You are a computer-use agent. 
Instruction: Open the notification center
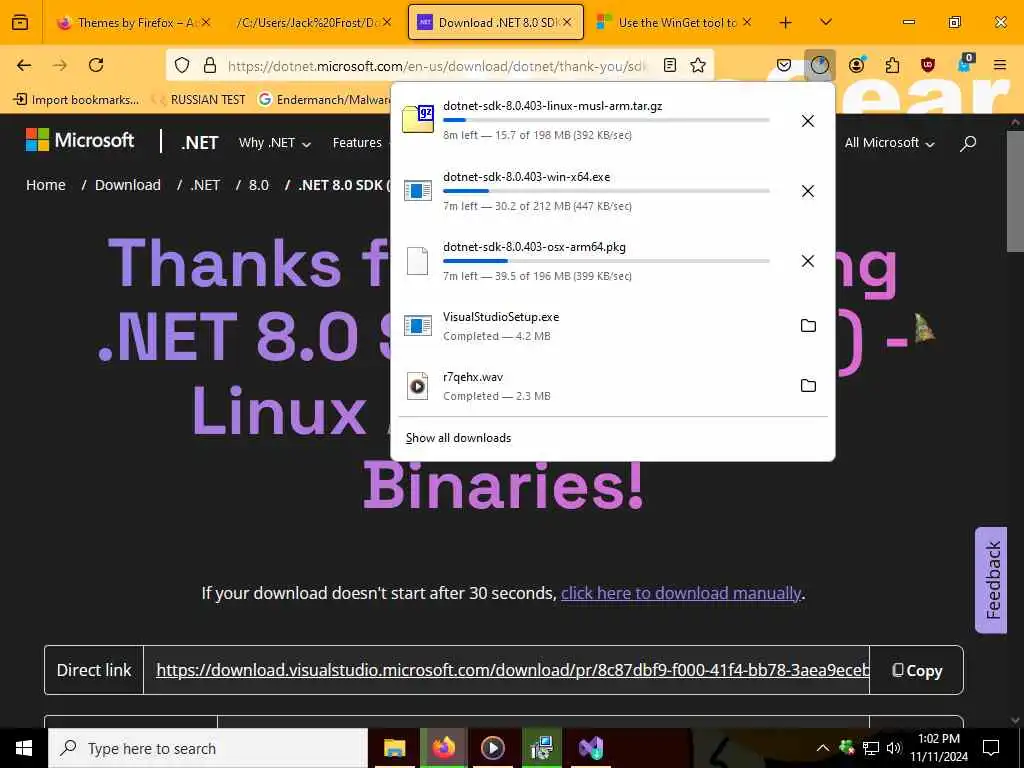pos(991,748)
